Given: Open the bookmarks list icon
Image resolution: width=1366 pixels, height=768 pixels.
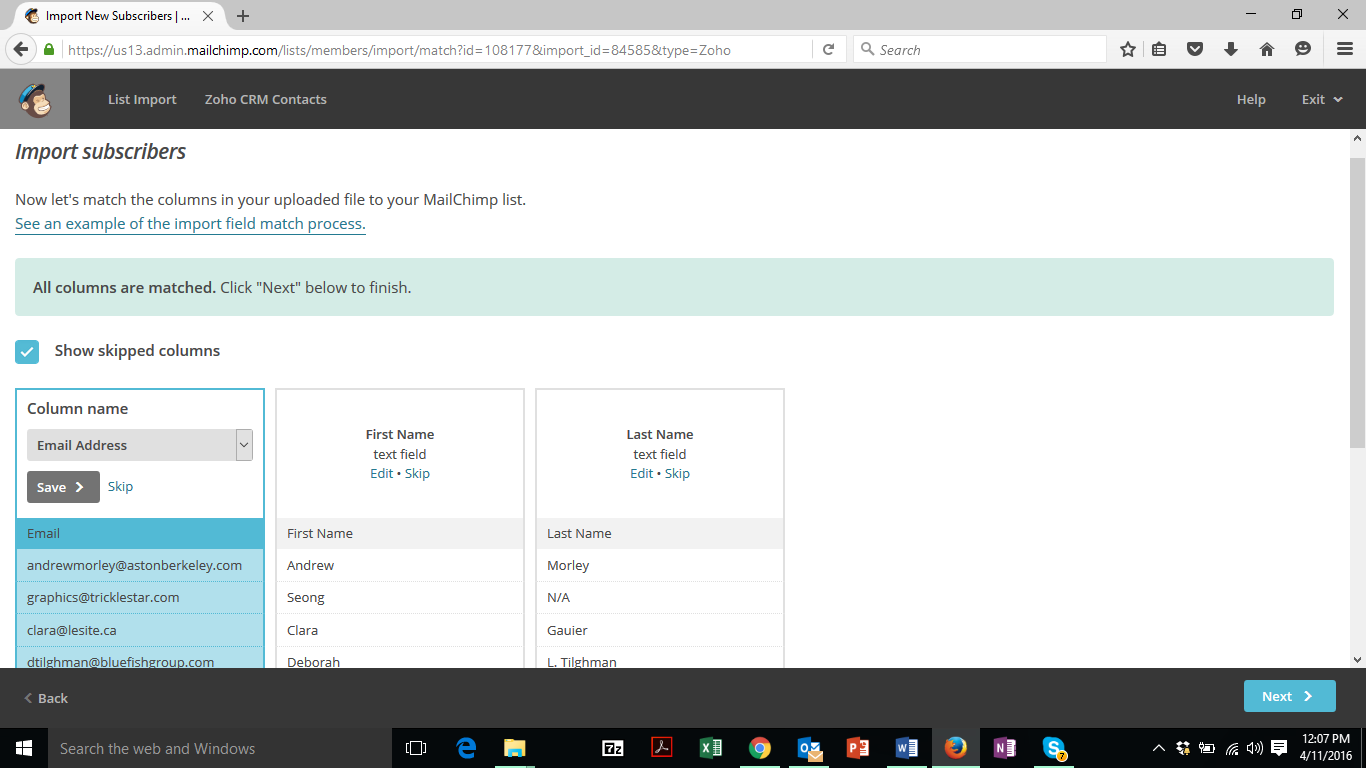Looking at the screenshot, I should coord(1159,49).
